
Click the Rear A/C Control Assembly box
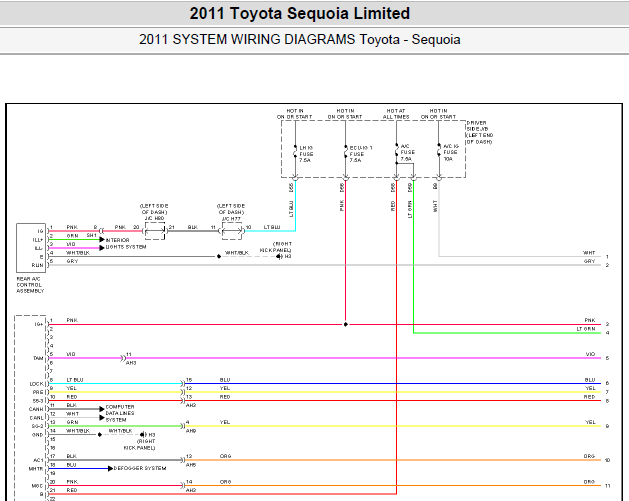pos(31,248)
